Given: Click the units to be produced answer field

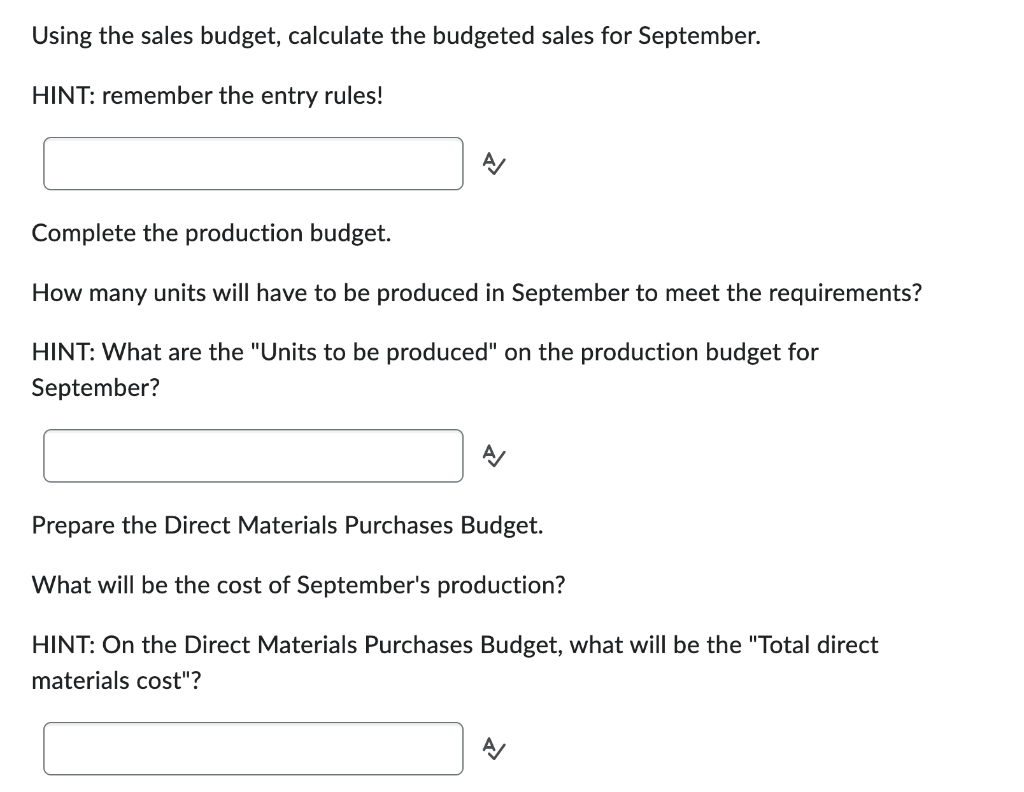Looking at the screenshot, I should (x=253, y=456).
